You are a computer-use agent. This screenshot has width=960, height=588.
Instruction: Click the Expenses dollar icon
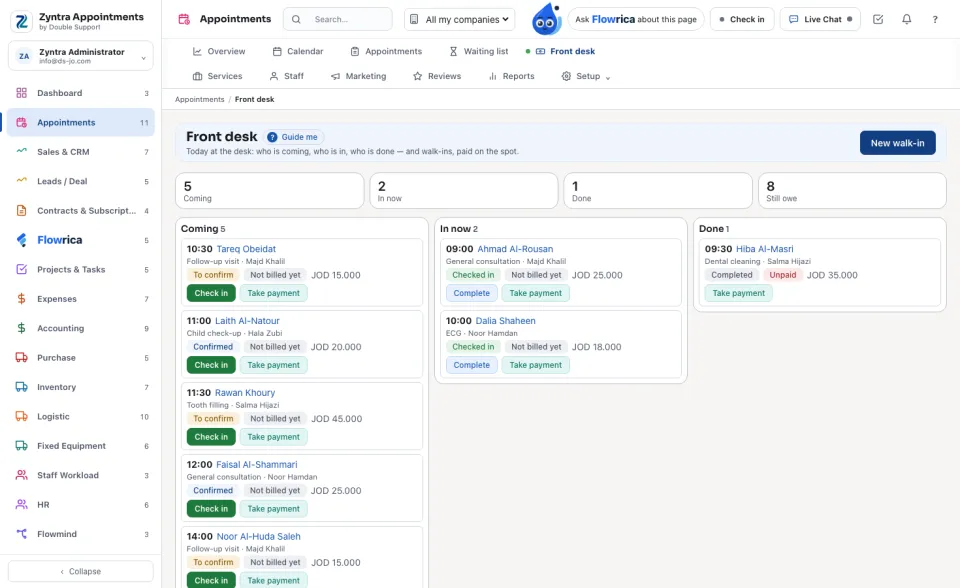[21, 299]
